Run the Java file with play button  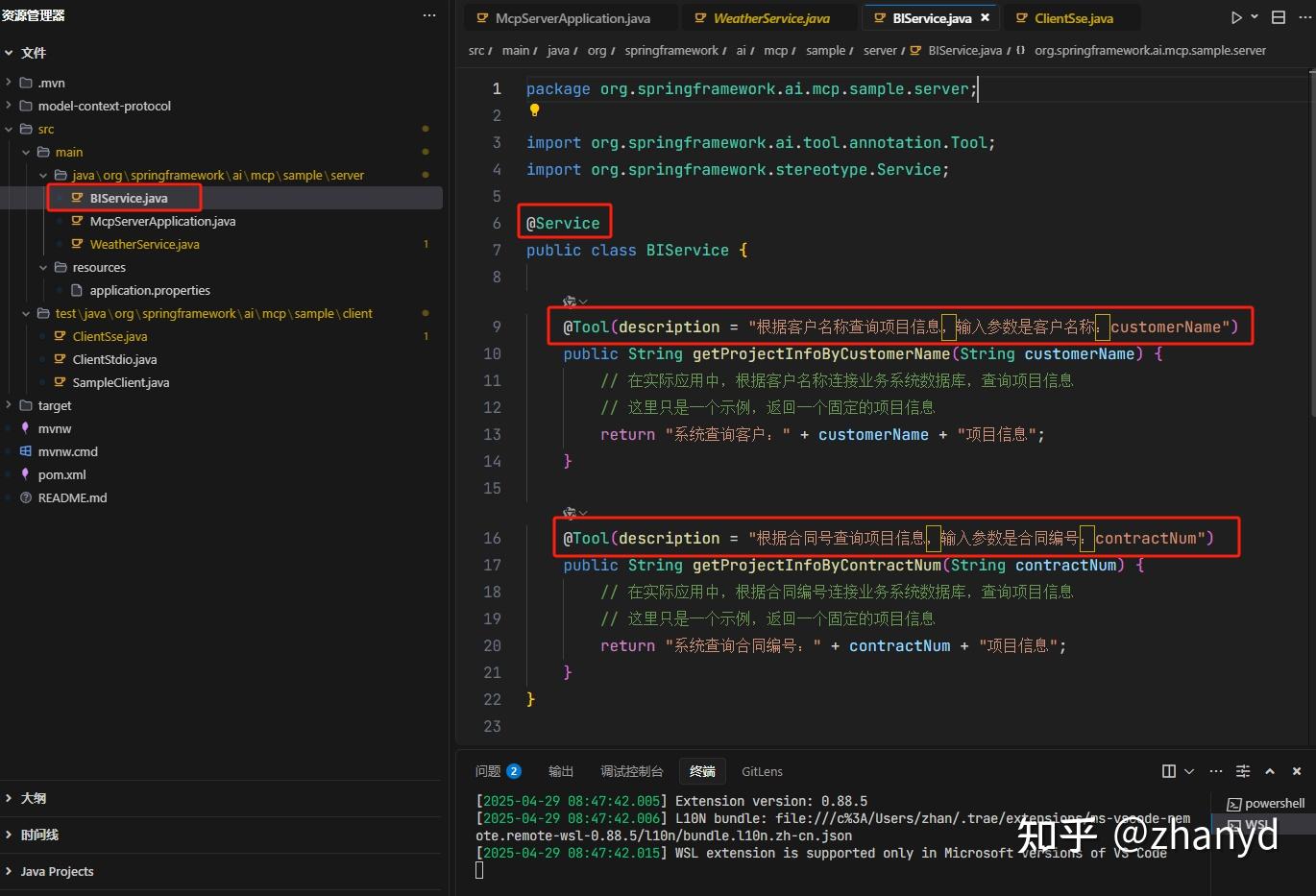click(x=1236, y=17)
